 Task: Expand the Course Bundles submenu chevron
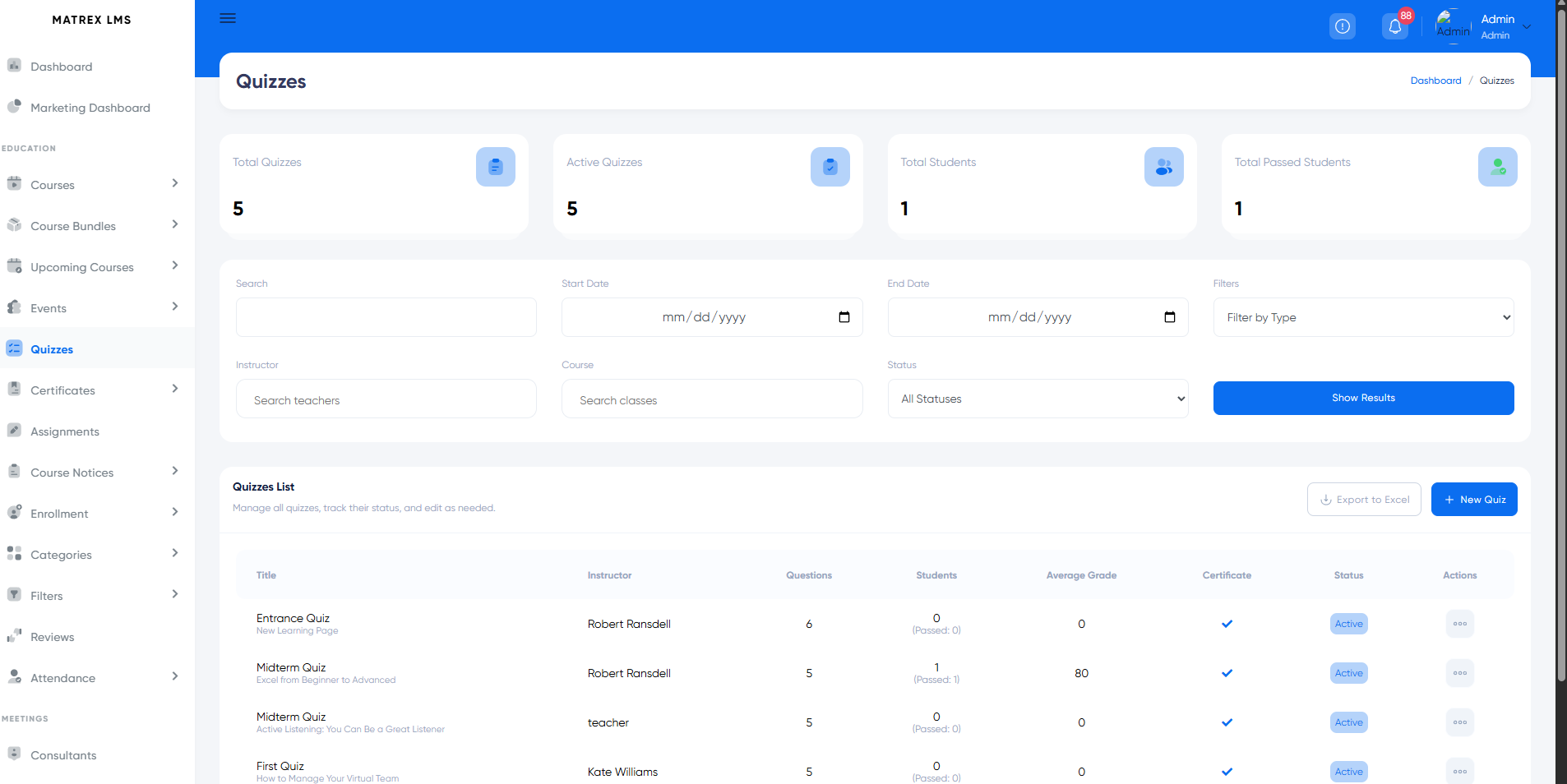pyautogui.click(x=174, y=224)
